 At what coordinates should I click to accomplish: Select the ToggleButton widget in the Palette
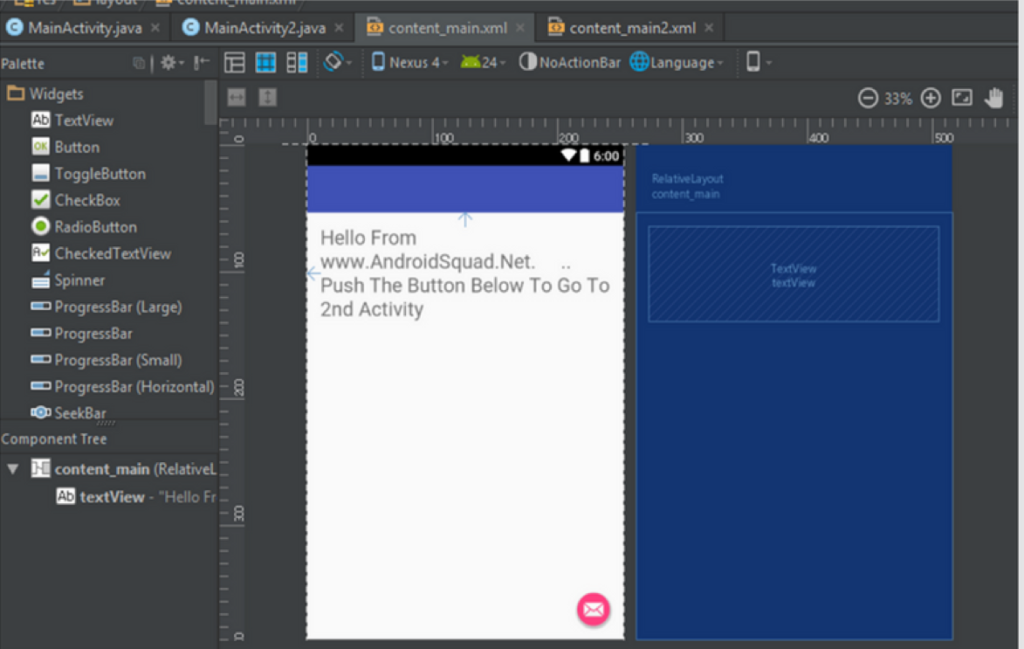click(99, 174)
